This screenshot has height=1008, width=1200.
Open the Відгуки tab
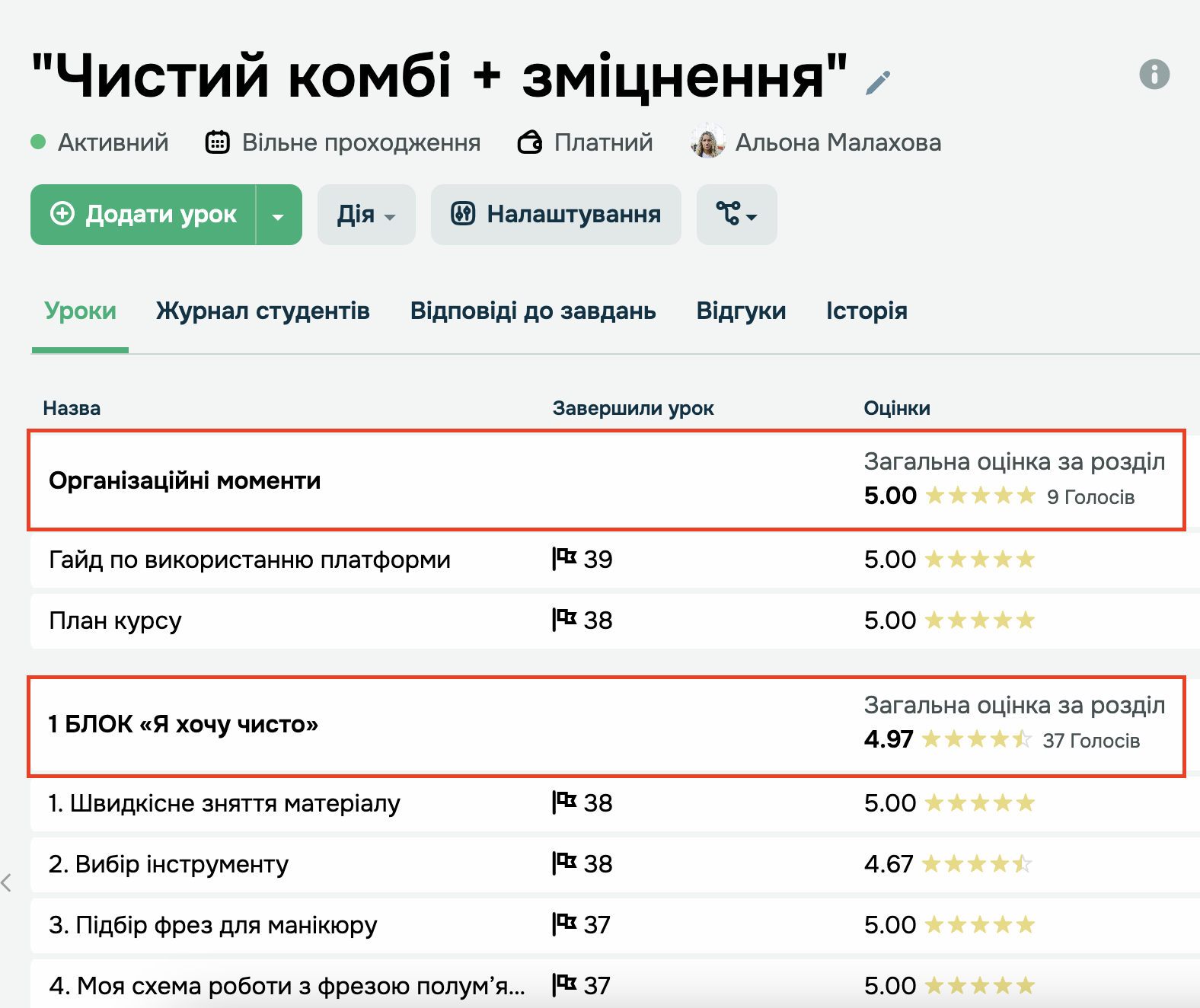tap(741, 311)
